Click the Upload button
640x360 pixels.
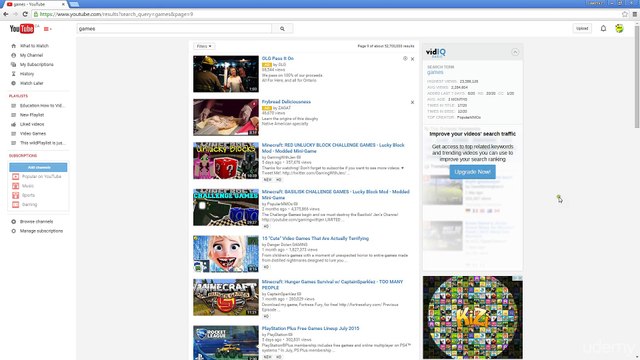pos(582,29)
